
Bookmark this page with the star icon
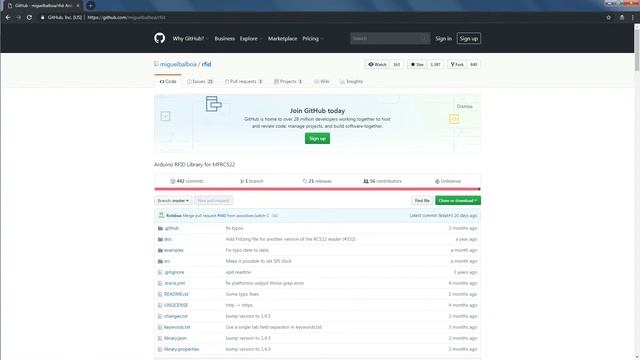coord(609,18)
